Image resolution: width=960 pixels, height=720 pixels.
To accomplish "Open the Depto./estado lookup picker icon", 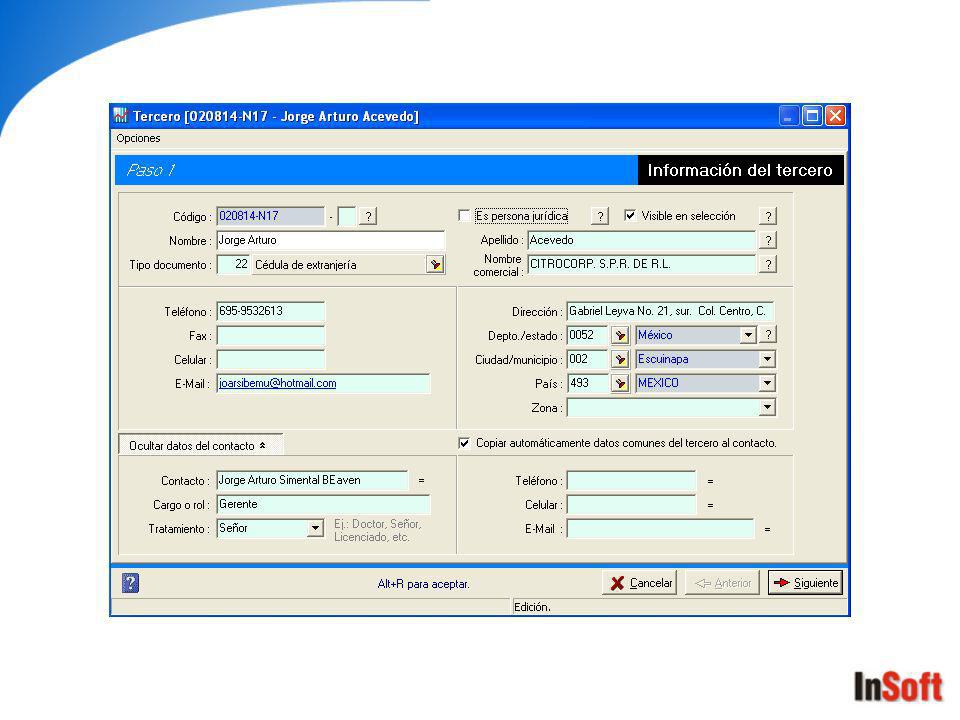I will click(620, 336).
